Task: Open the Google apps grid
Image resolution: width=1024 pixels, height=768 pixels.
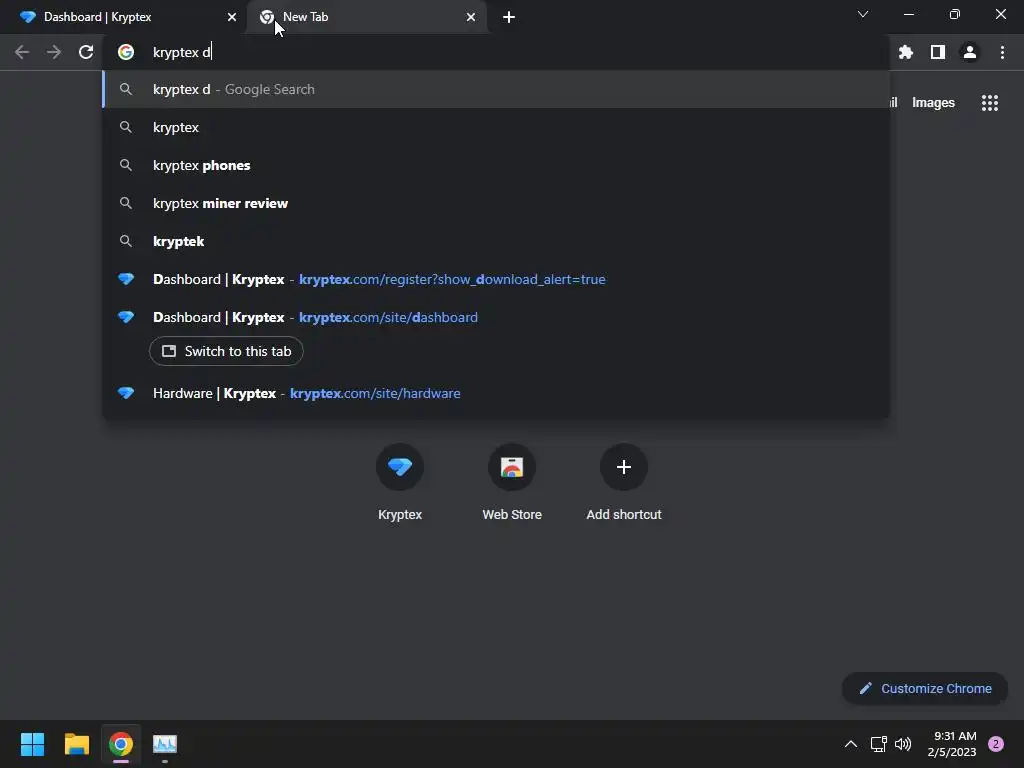Action: pyautogui.click(x=990, y=103)
